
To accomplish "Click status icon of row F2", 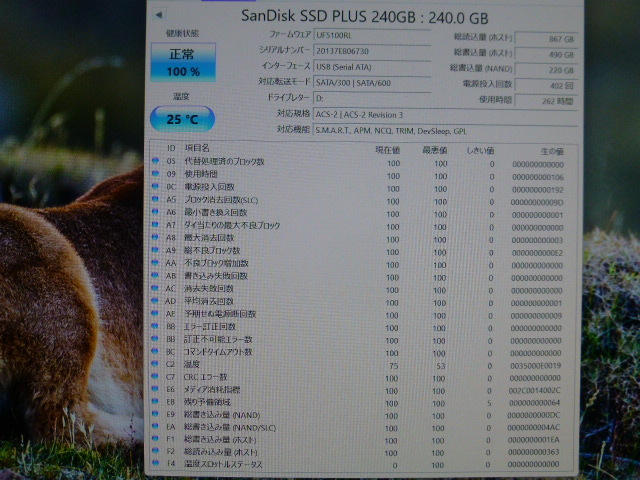I will (155, 451).
